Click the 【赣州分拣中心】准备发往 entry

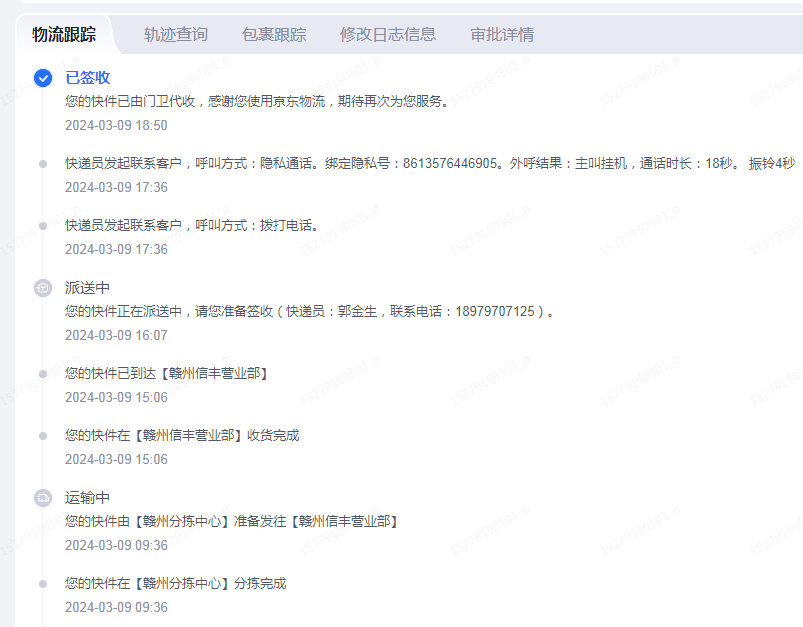point(232,521)
